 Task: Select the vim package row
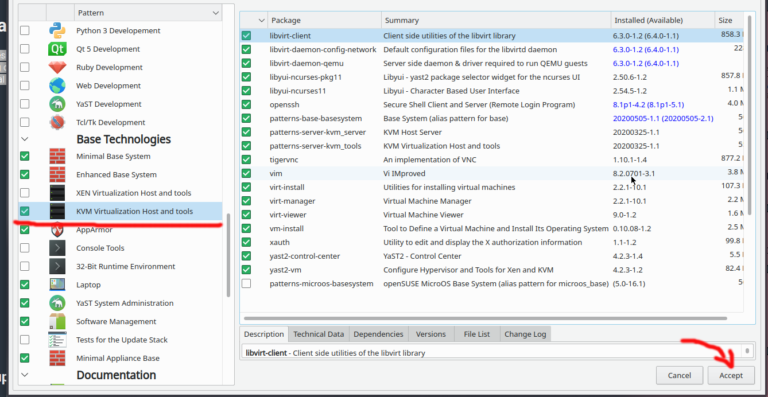[492, 173]
